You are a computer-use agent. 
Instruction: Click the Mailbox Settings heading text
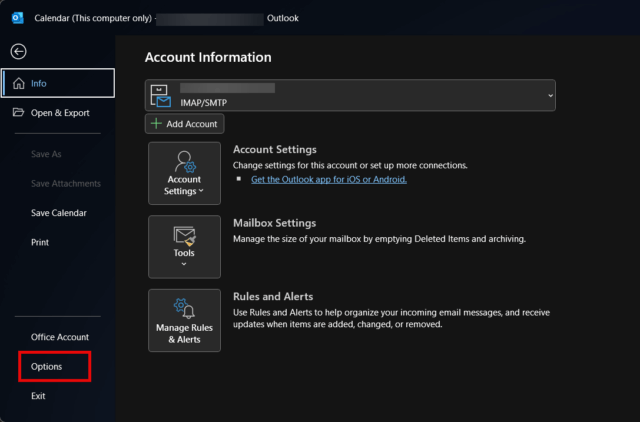coord(275,223)
